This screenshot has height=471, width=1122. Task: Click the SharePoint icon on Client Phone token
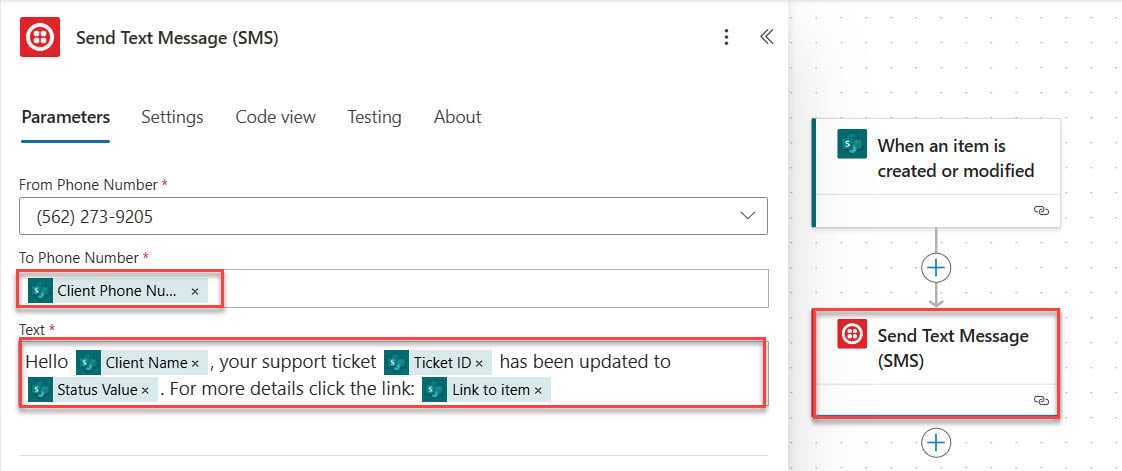[x=41, y=291]
